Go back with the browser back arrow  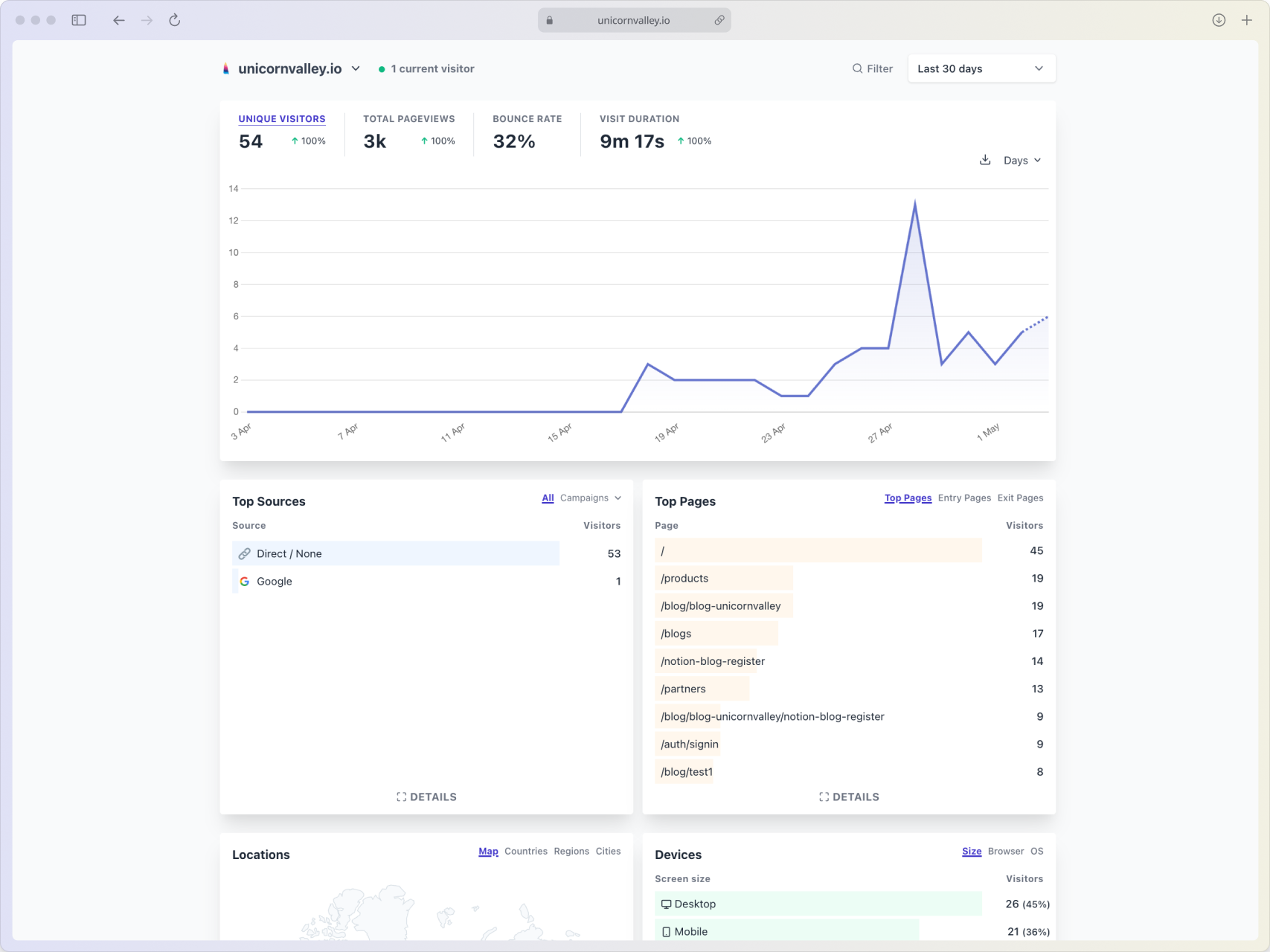119,20
